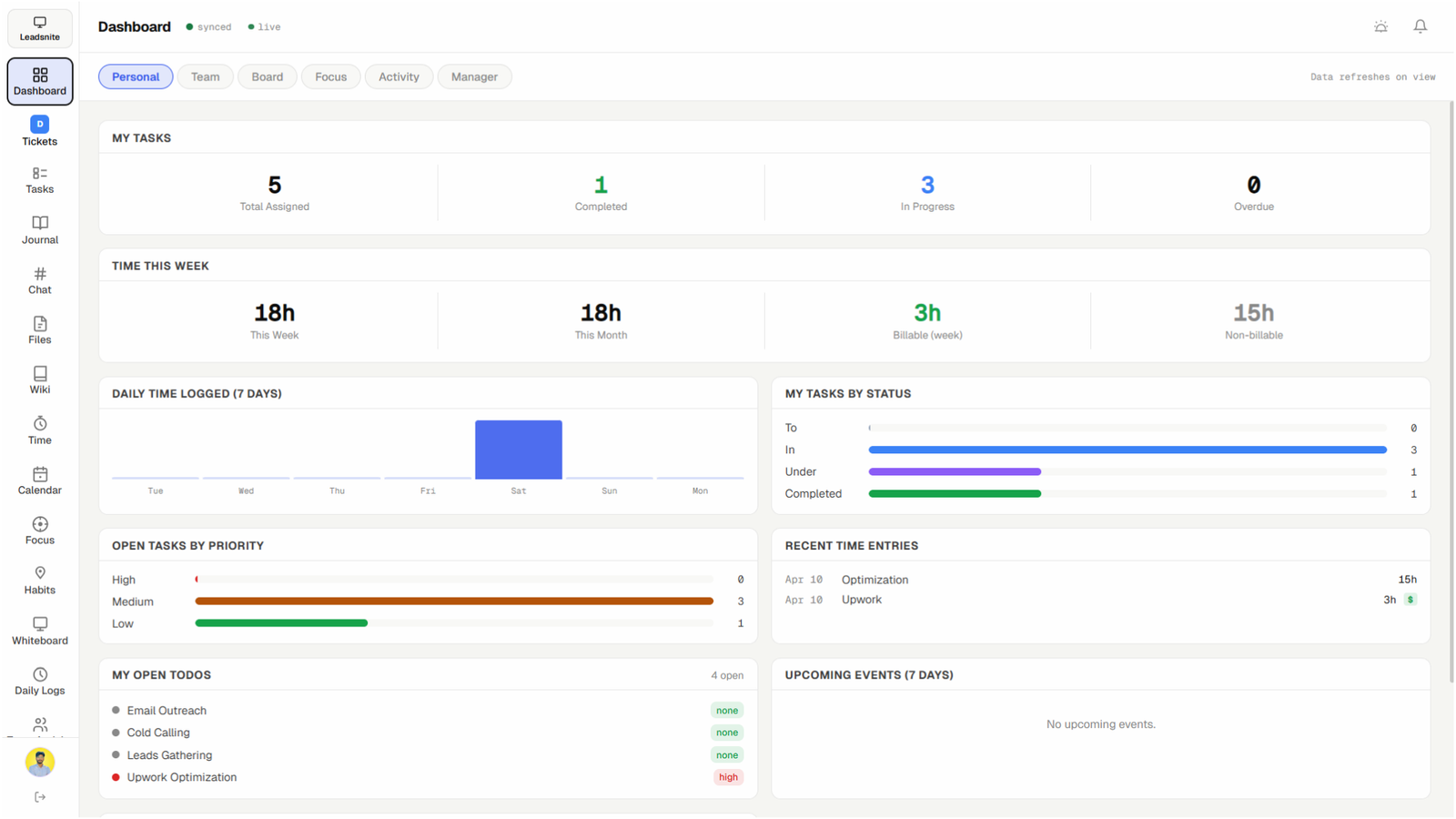Click the Cold Calling todo item
Image resolution: width=1456 pixels, height=819 pixels.
click(158, 733)
